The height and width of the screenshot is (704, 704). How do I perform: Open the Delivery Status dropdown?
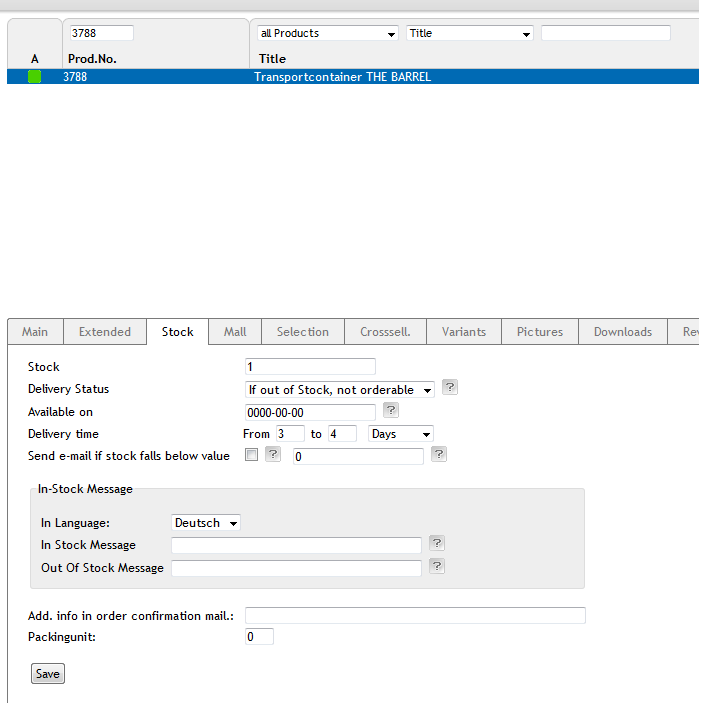coord(340,390)
